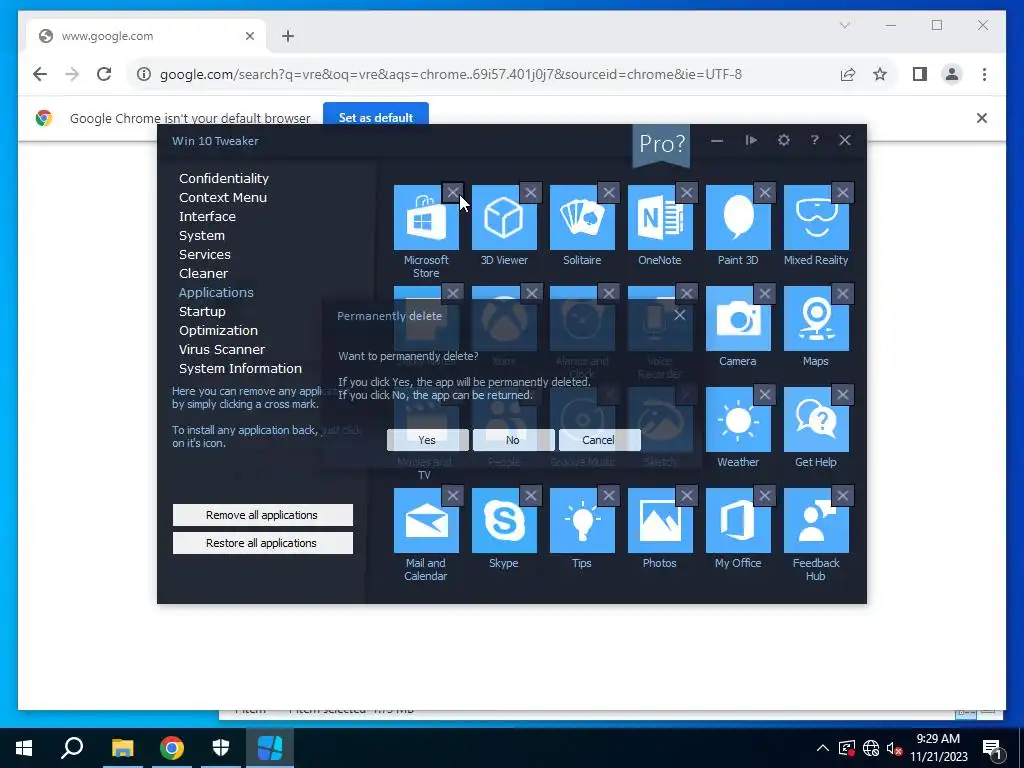This screenshot has height=768, width=1024.
Task: Click the Solitaire app tile
Action: (x=582, y=217)
